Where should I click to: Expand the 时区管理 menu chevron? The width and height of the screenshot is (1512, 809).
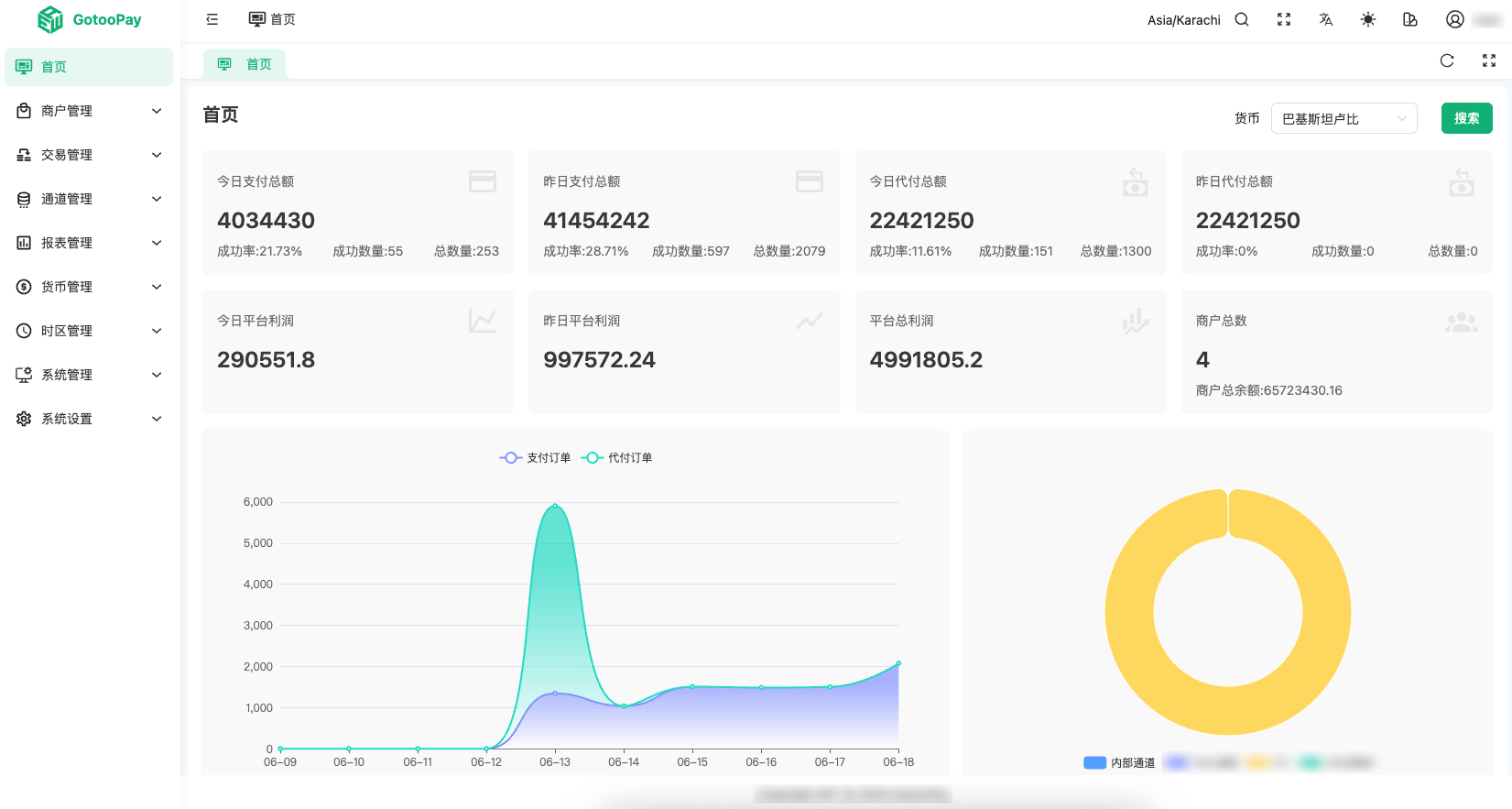pyautogui.click(x=157, y=331)
